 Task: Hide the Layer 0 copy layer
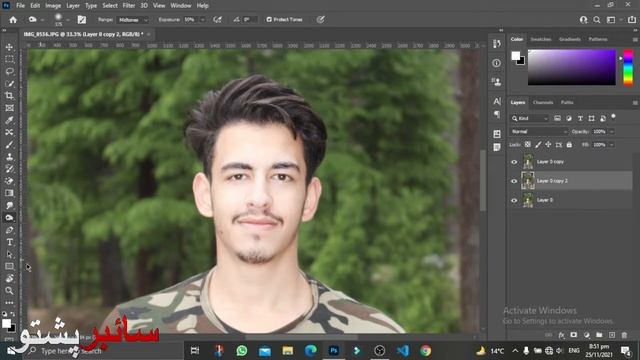coord(514,162)
